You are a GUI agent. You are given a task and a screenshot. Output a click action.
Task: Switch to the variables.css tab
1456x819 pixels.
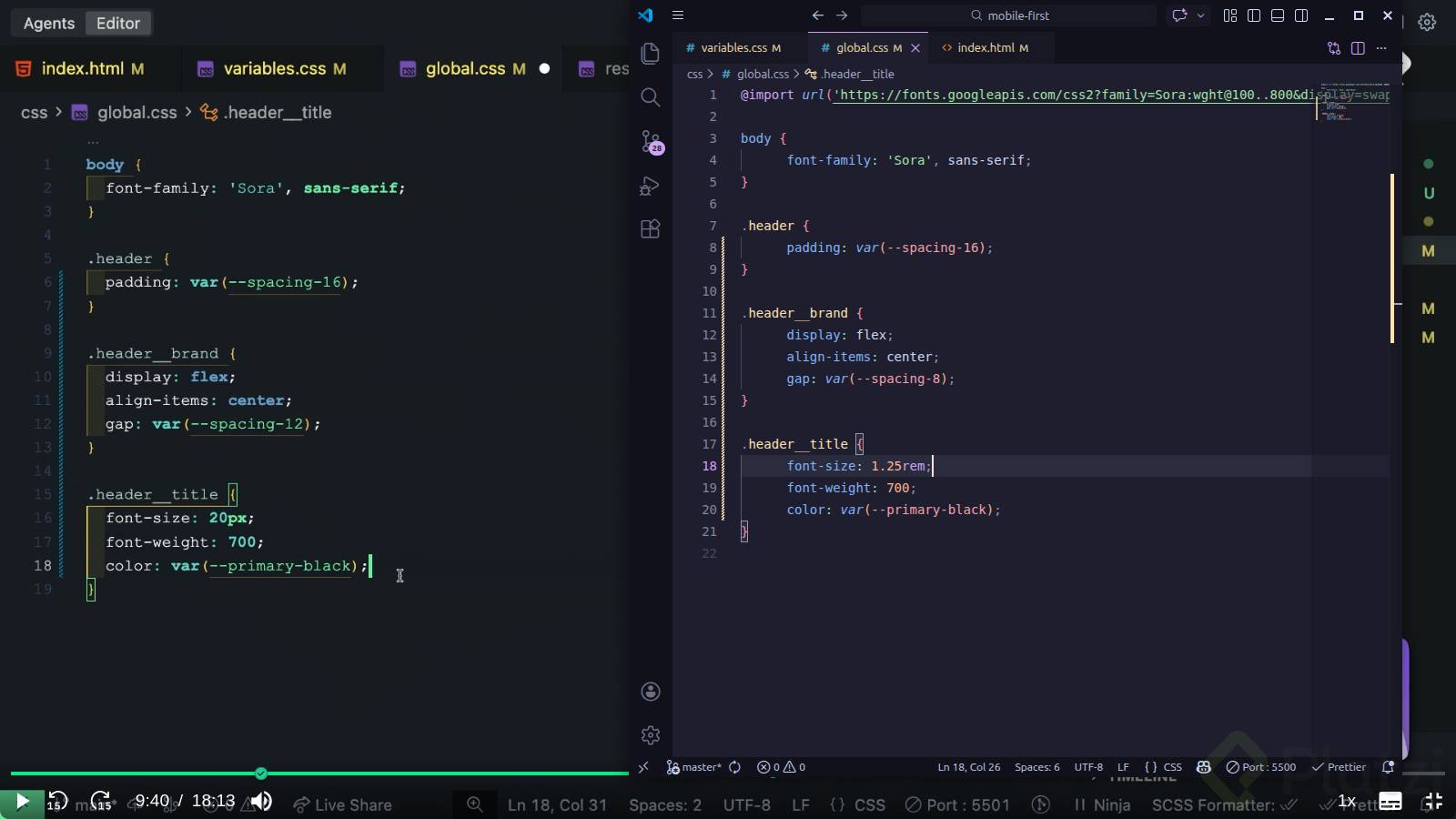733,48
